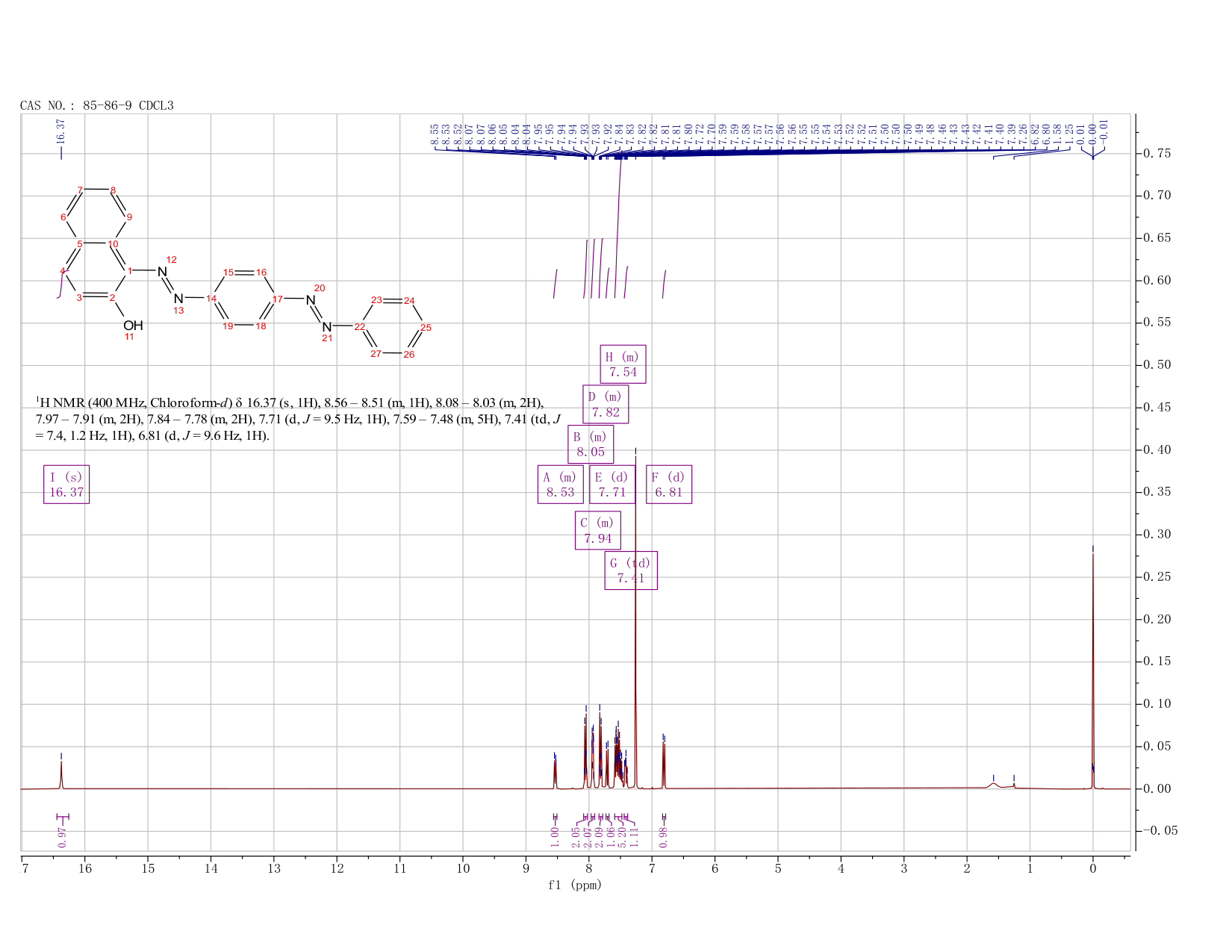The width and height of the screenshot is (1232, 952).
Task: Click the D (m) 7.82 multiplet box
Action: pyautogui.click(x=606, y=404)
